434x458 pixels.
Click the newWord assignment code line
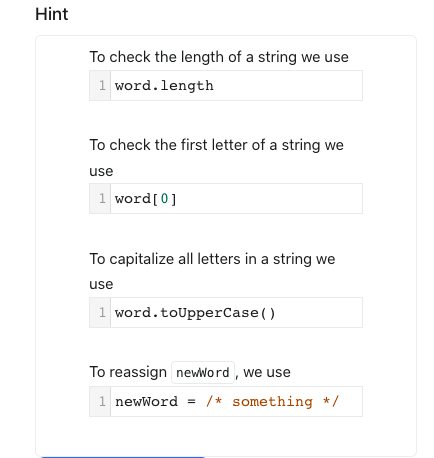tap(227, 401)
